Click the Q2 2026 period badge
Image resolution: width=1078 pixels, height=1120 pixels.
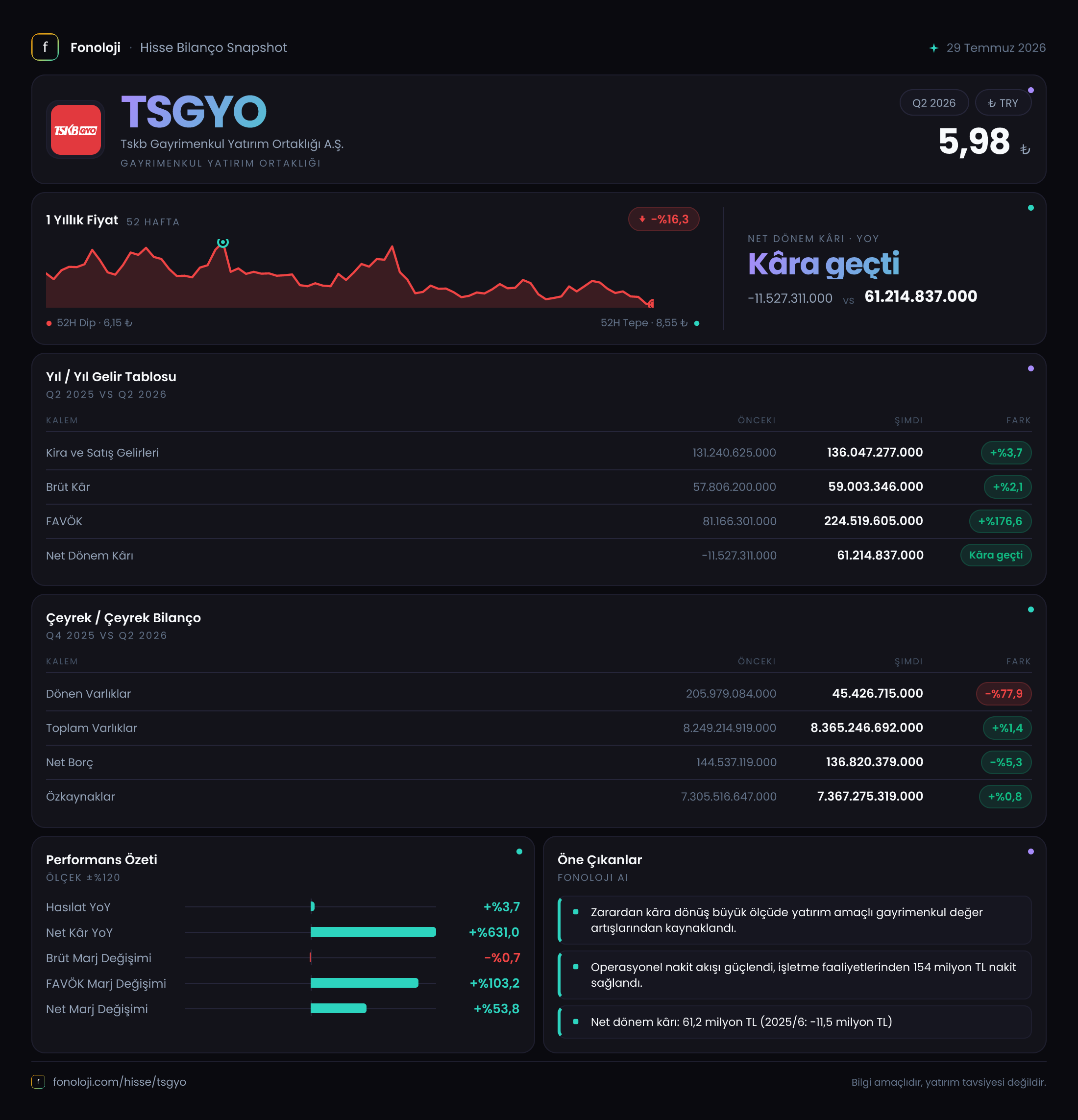pyautogui.click(x=934, y=103)
